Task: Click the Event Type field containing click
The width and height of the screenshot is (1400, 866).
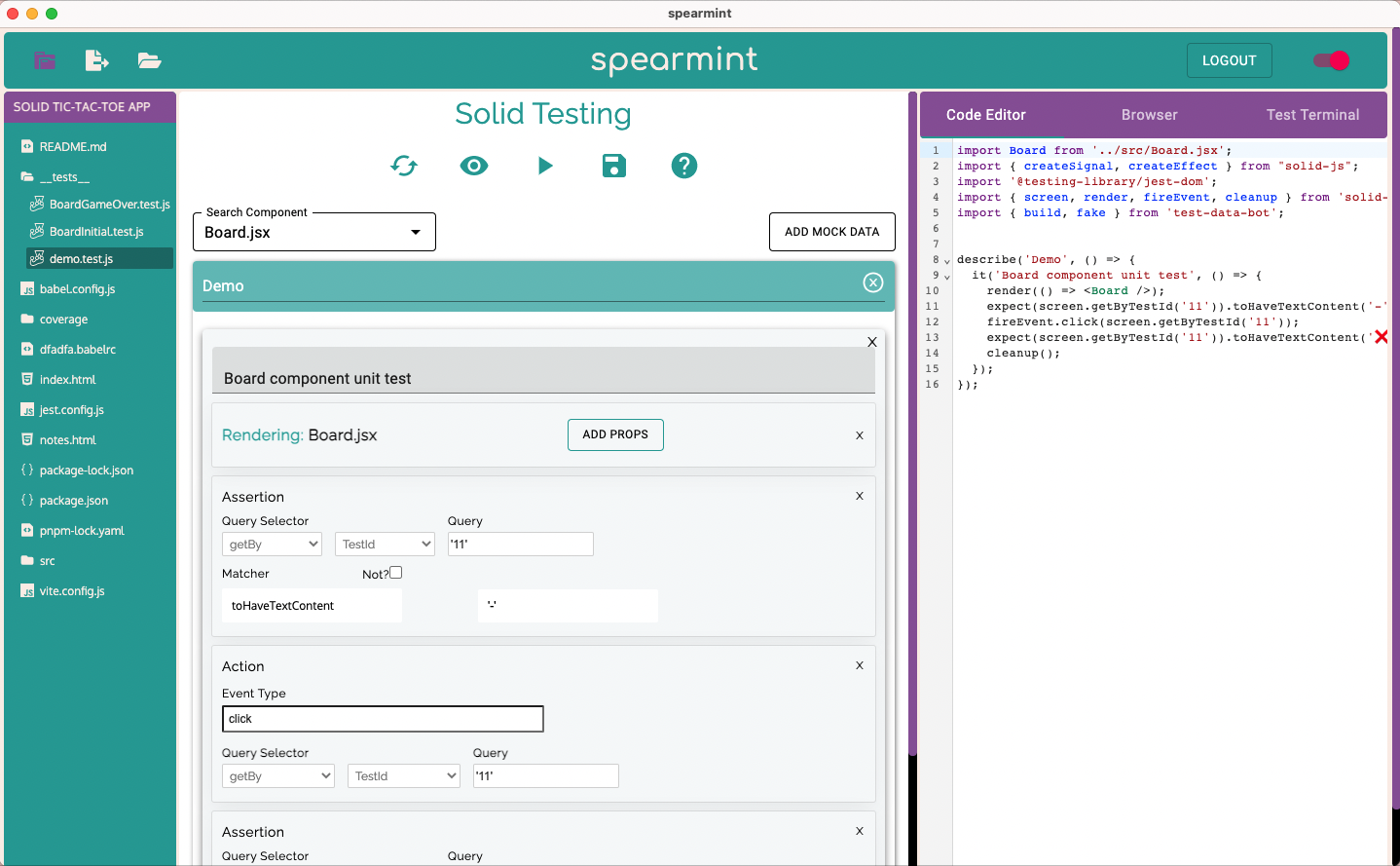Action: 383,719
